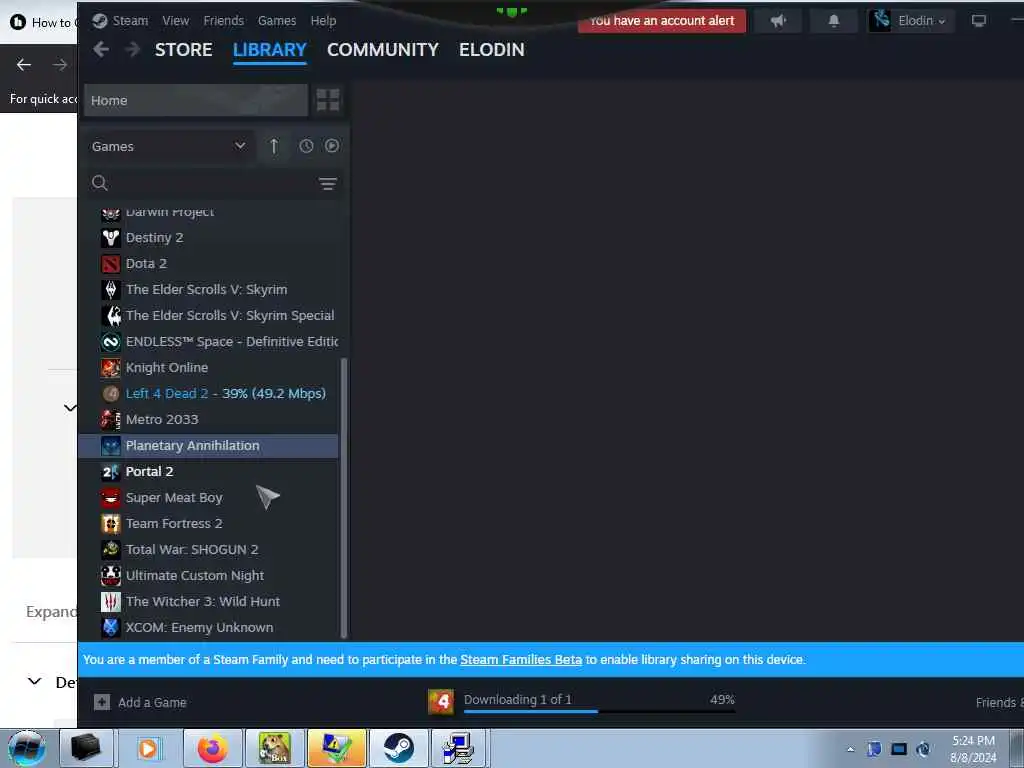
Task: Open the View menu
Action: [x=176, y=21]
